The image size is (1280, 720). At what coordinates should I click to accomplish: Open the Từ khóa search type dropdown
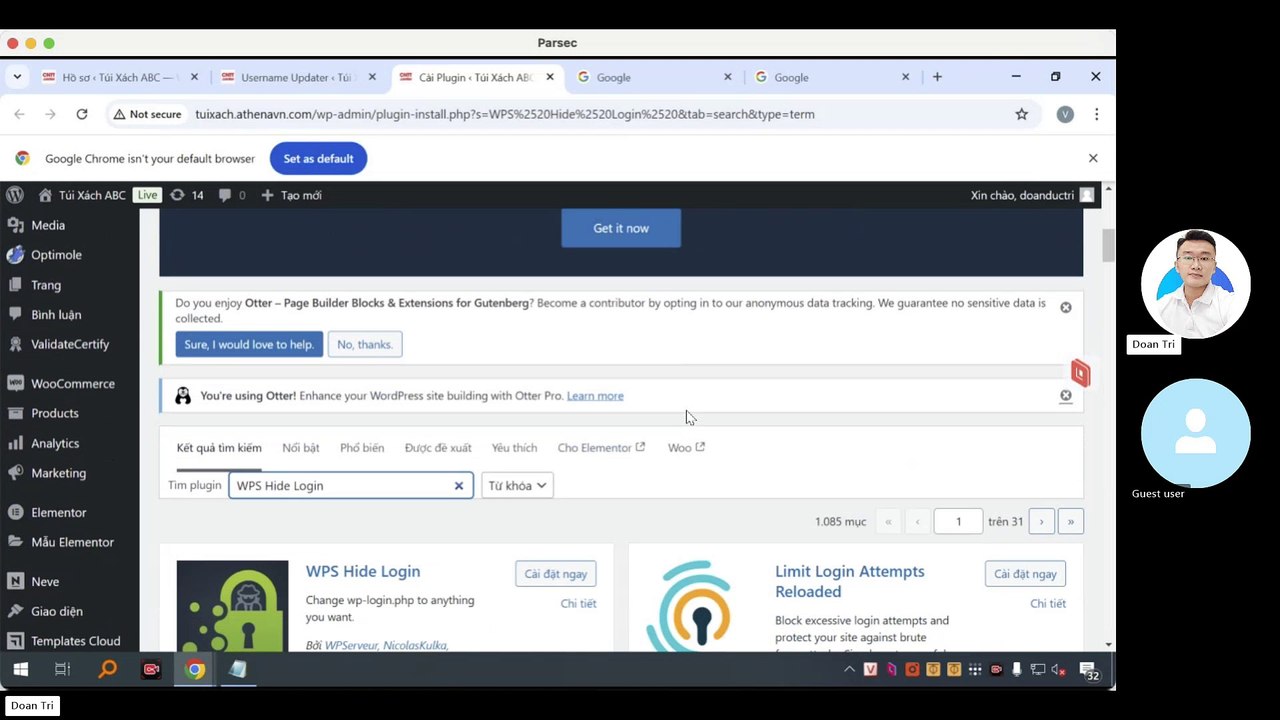pyautogui.click(x=517, y=486)
